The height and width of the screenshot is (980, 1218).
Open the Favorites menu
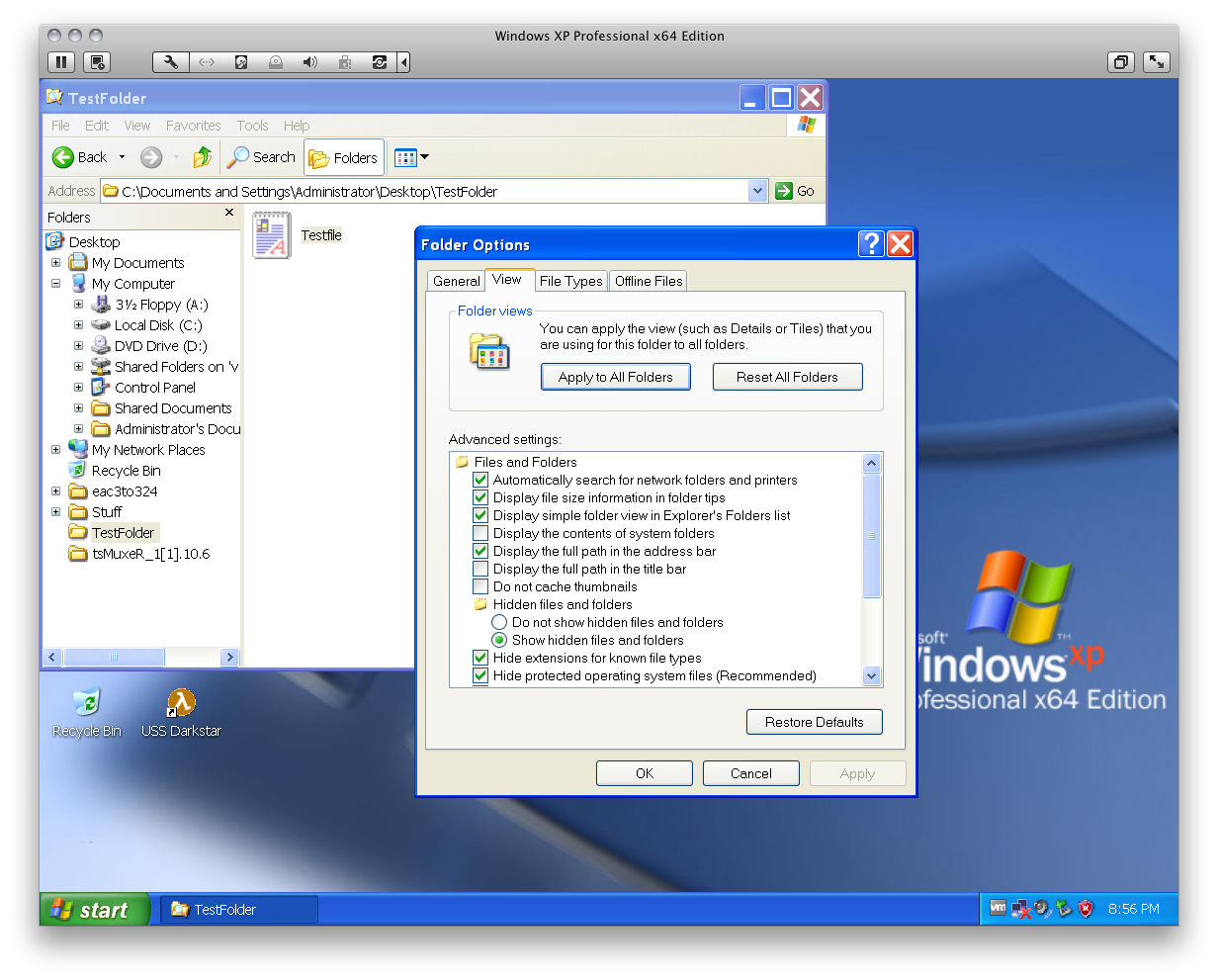(x=194, y=126)
